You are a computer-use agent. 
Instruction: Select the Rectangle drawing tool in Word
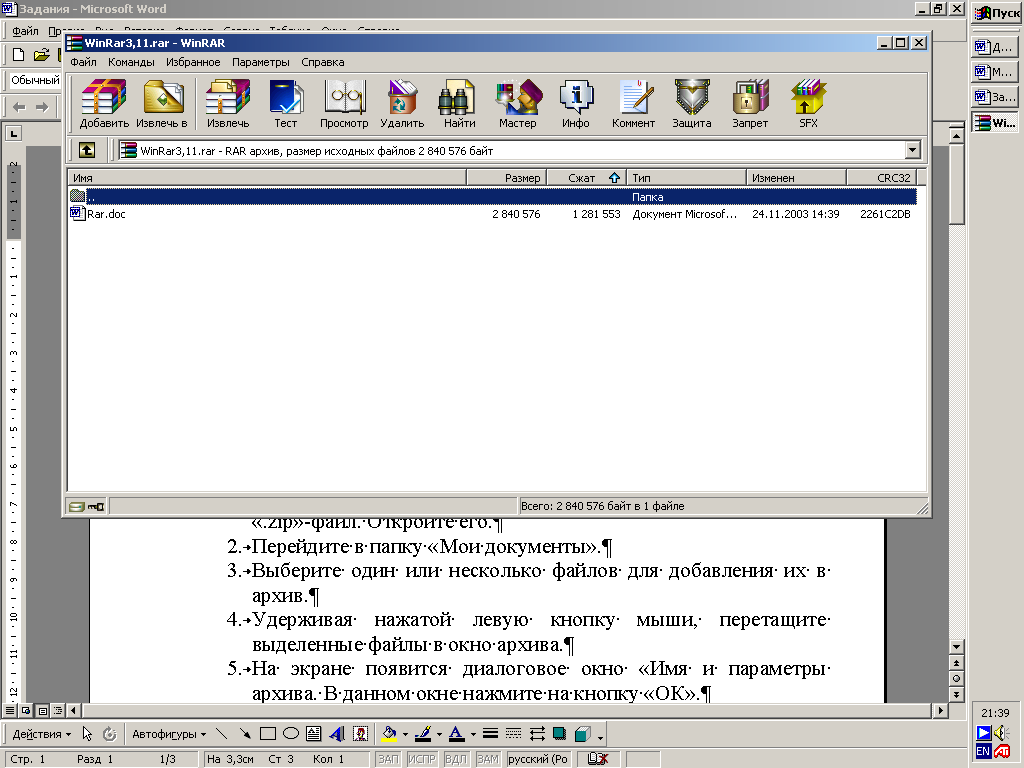click(x=268, y=734)
